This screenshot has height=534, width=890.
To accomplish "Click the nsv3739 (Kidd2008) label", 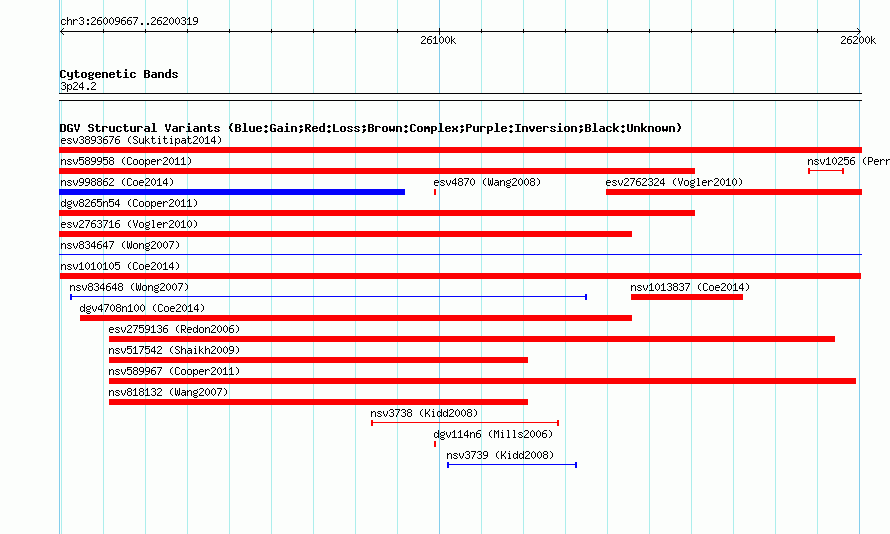I will click(500, 455).
